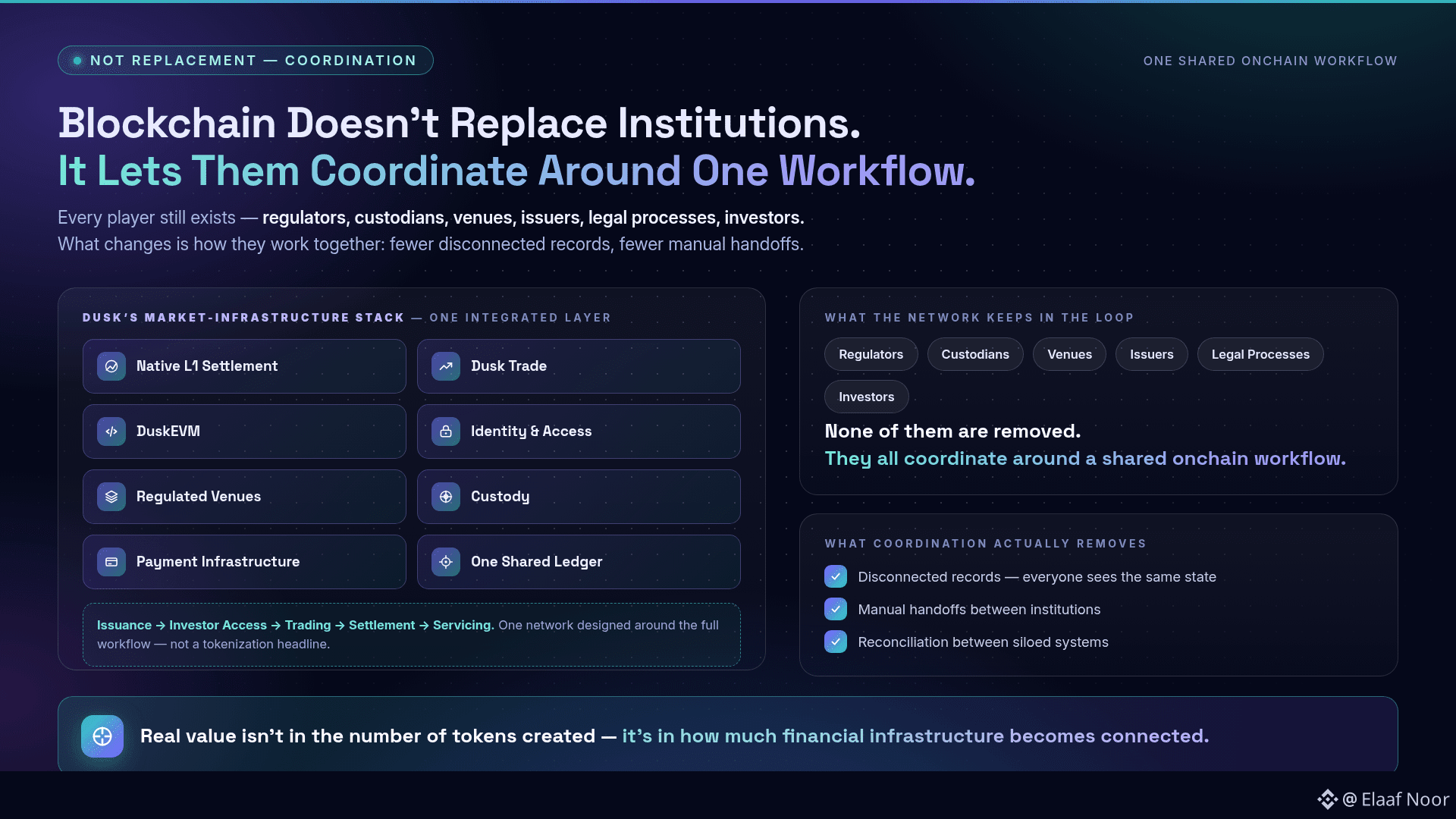Select the Regulators chip

(x=871, y=354)
